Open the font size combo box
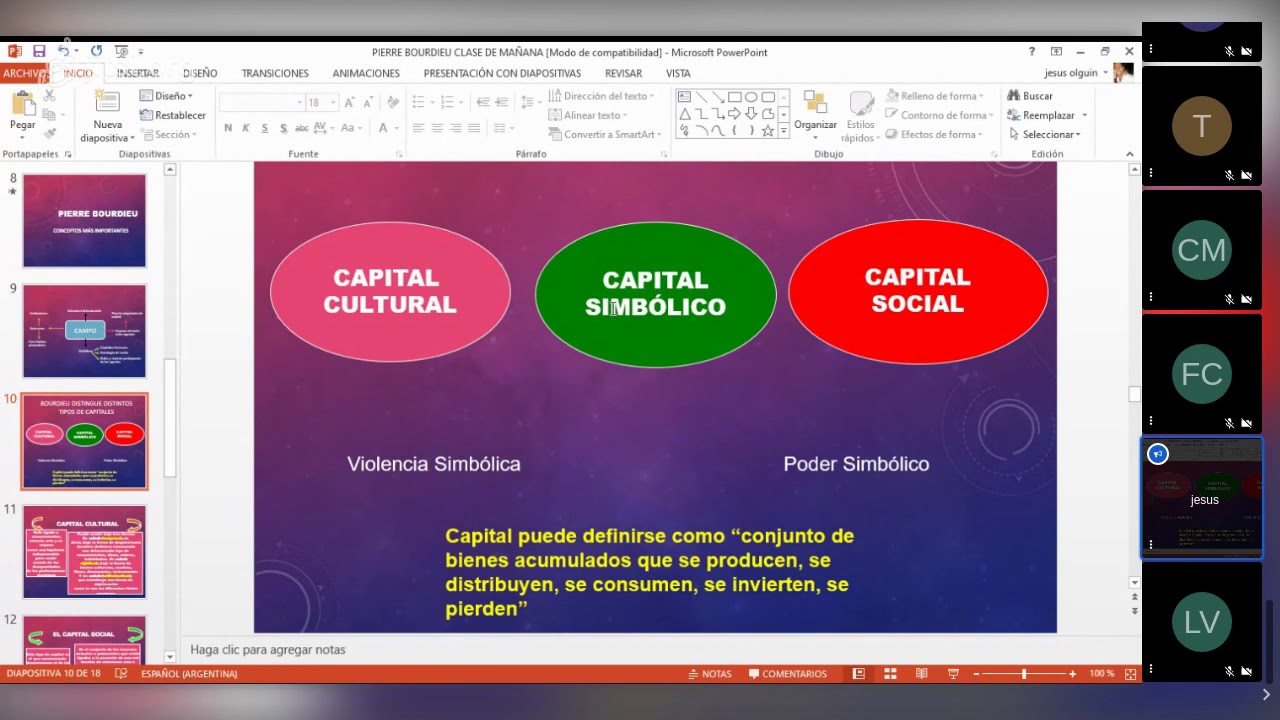The width and height of the screenshot is (1280, 720). tap(322, 103)
